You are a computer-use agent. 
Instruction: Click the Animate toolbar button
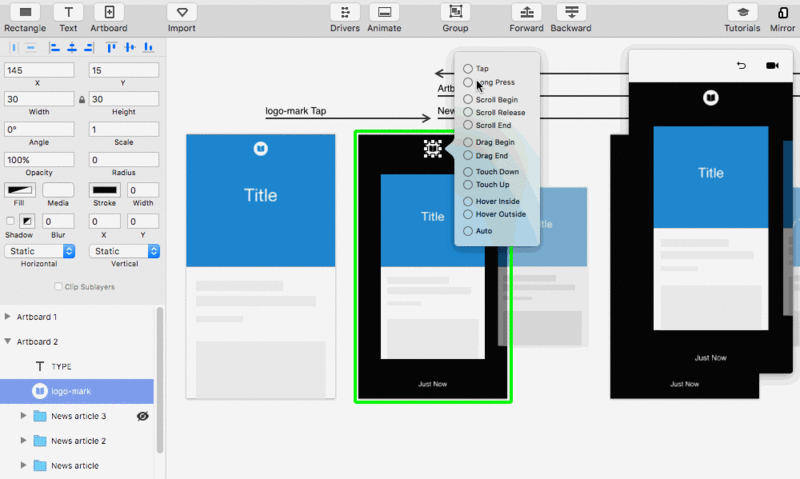384,18
